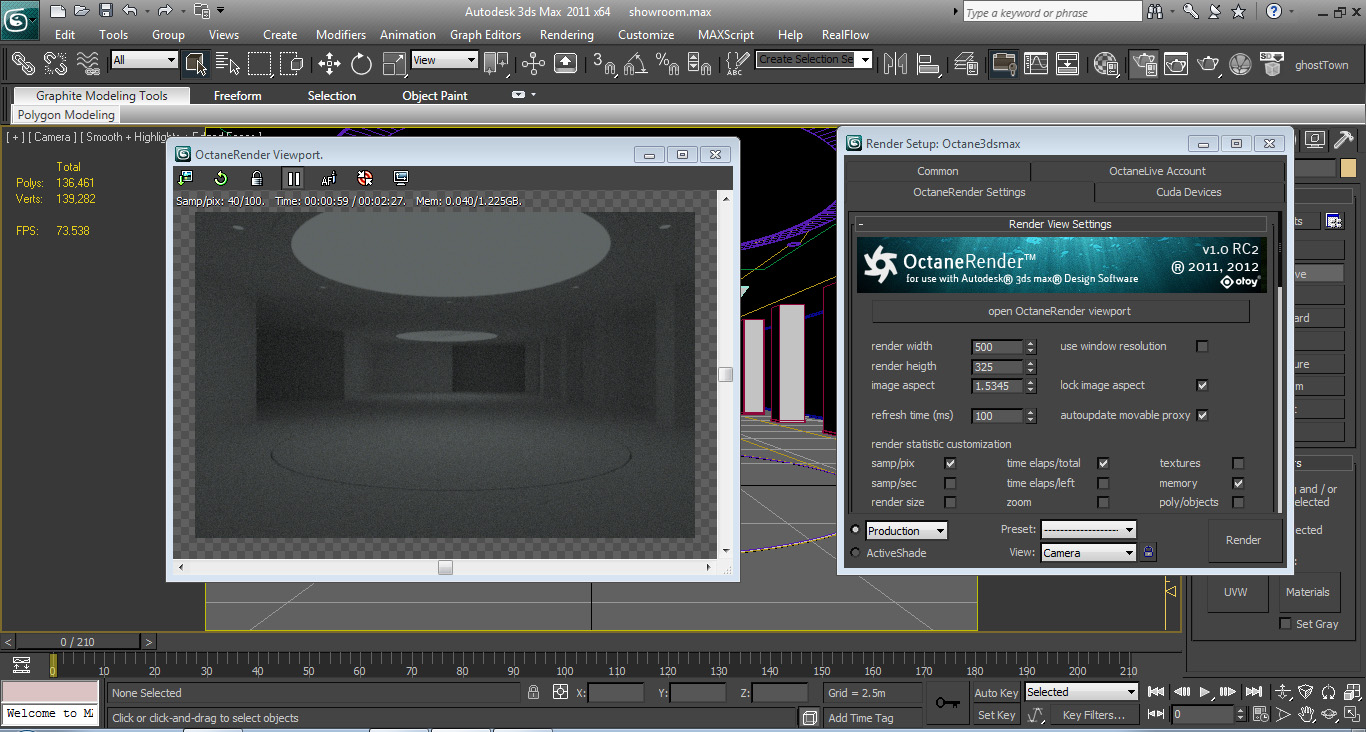Select the ActiveShade radio button
Screen dimensions: 1366x732
coord(855,553)
